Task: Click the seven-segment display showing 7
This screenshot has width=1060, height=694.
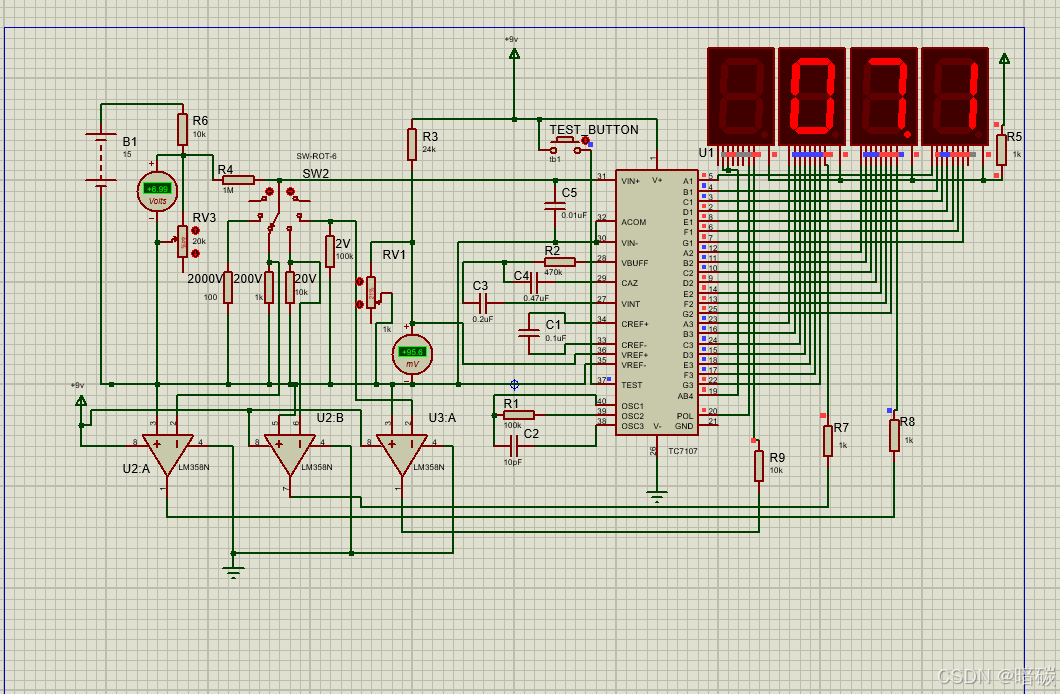Action: (884, 97)
